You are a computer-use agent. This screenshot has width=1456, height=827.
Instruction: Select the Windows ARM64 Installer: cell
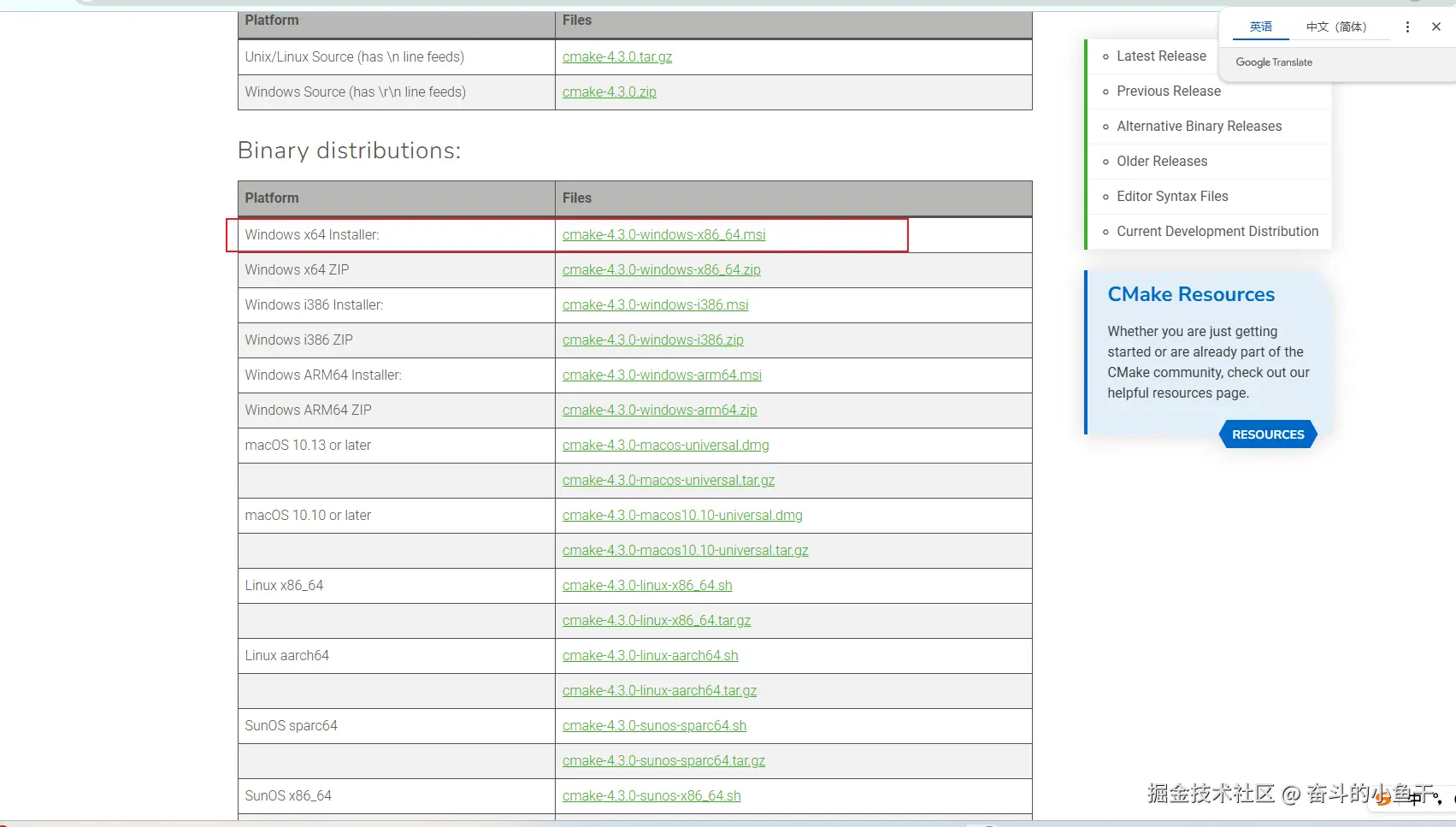click(x=397, y=375)
